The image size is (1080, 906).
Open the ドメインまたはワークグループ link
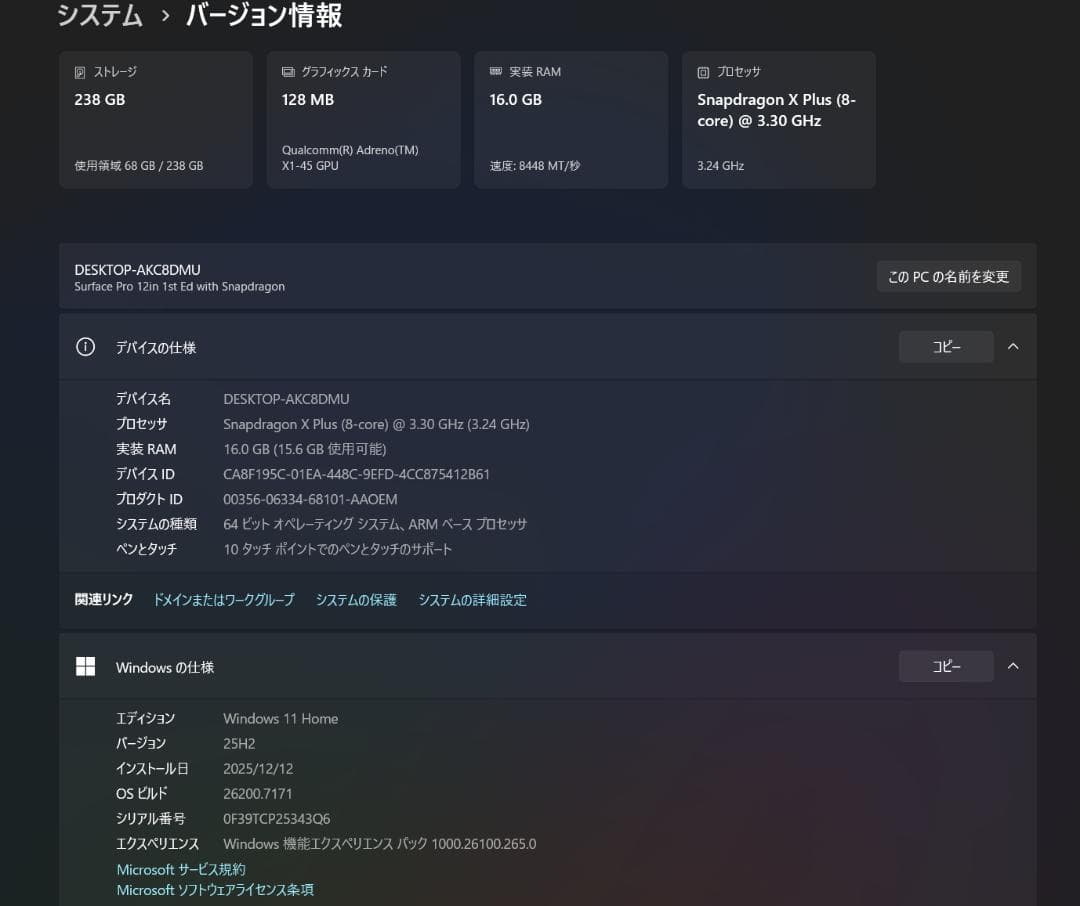pos(223,599)
